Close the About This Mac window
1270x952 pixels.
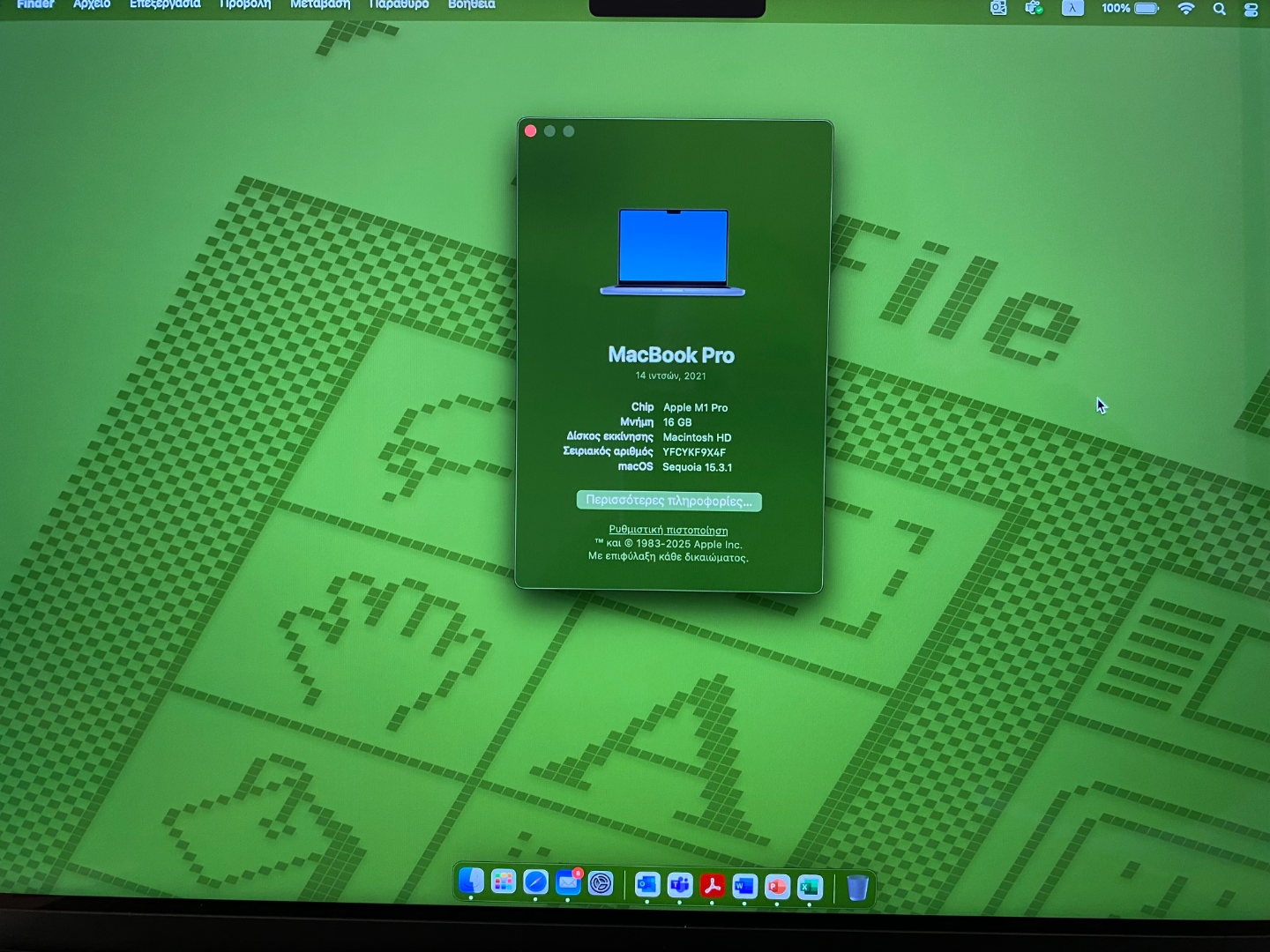point(530,130)
